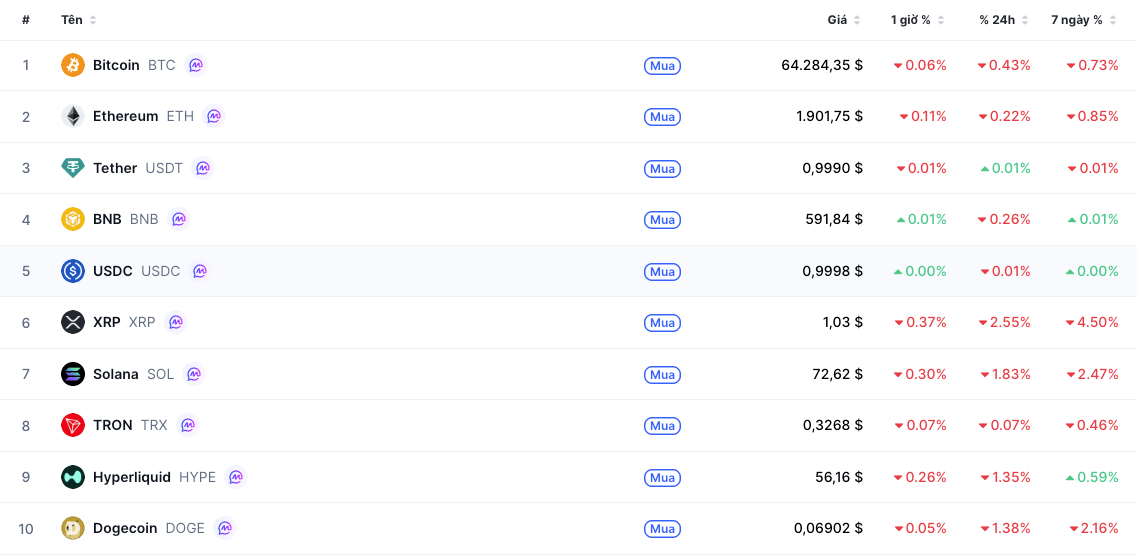Open the chat bubble icon beside DOGE
Image resolution: width=1137 pixels, height=556 pixels.
point(225,528)
